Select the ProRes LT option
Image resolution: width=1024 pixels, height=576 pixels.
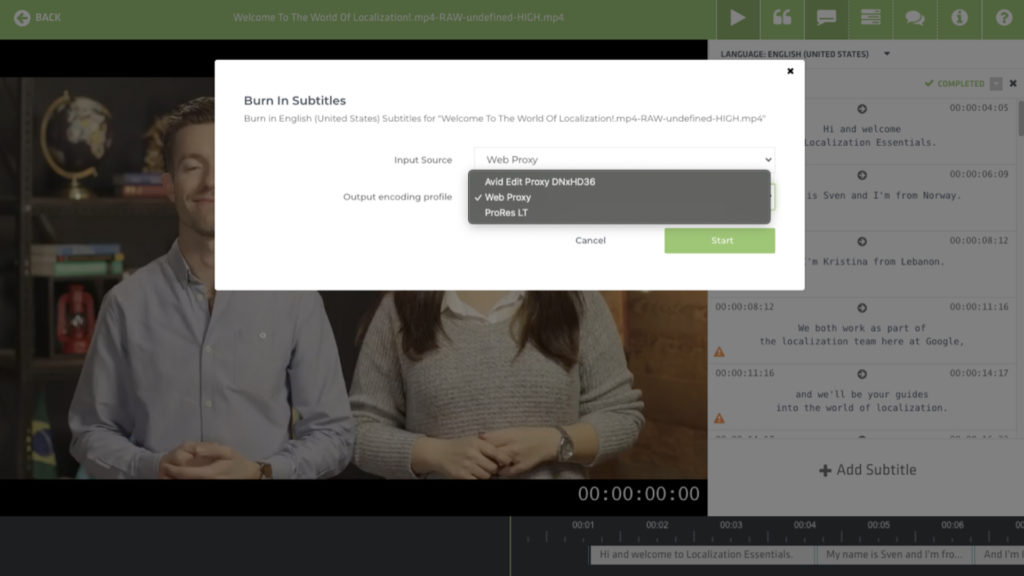(x=506, y=213)
